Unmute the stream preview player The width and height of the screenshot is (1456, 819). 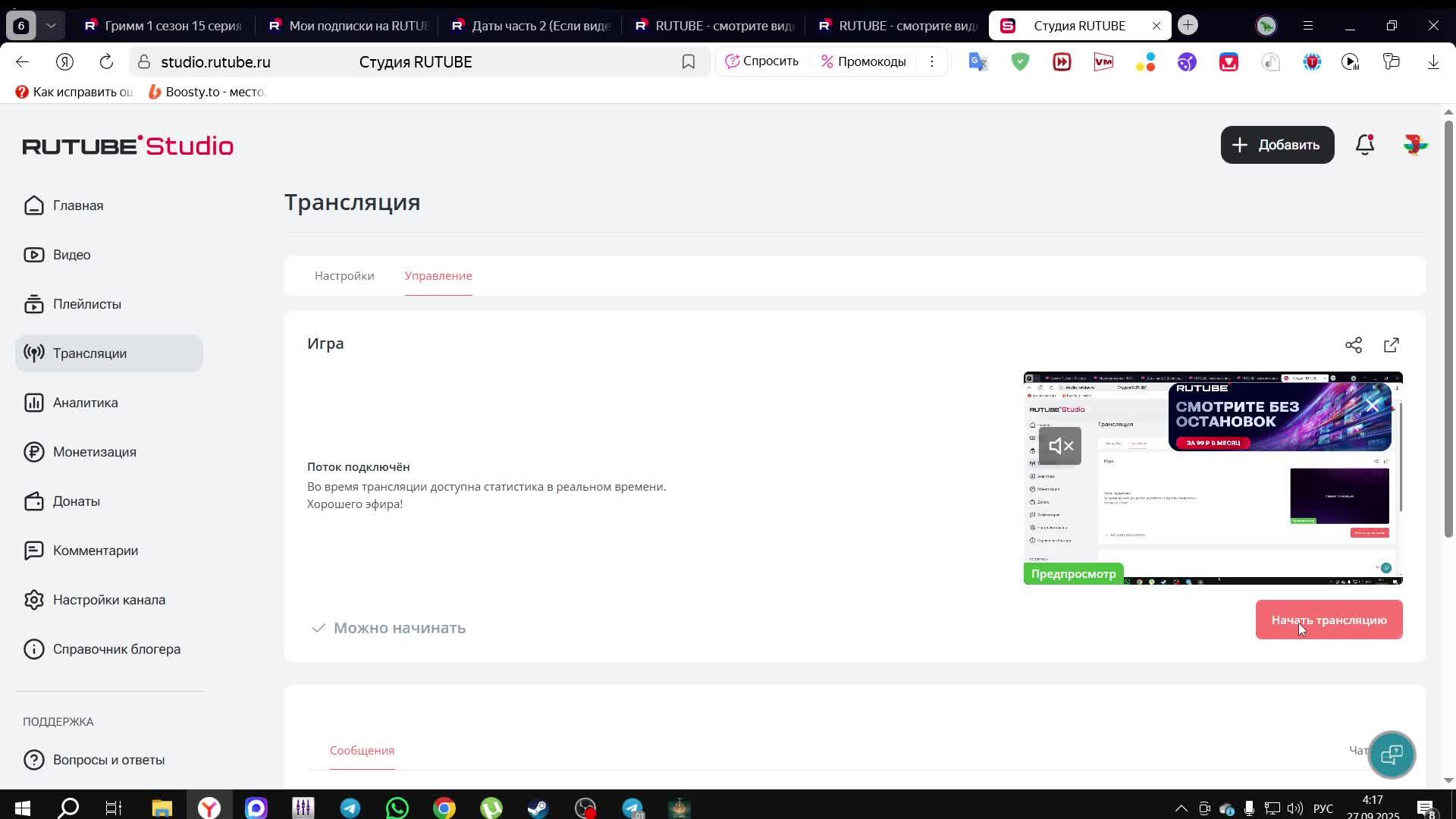pyautogui.click(x=1059, y=446)
